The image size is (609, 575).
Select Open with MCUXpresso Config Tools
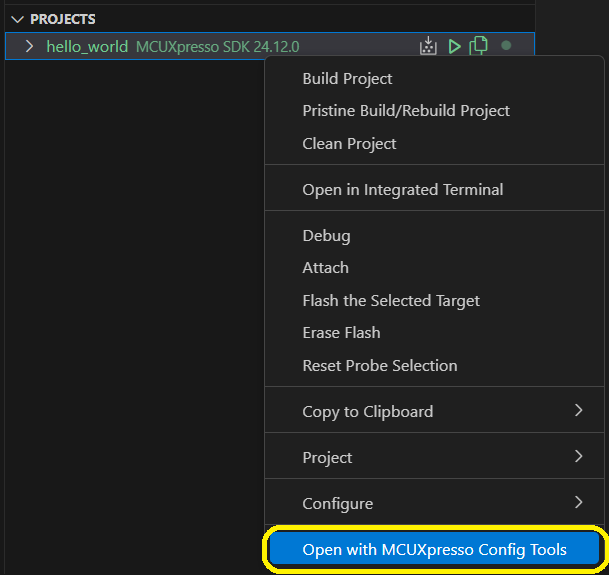click(434, 549)
